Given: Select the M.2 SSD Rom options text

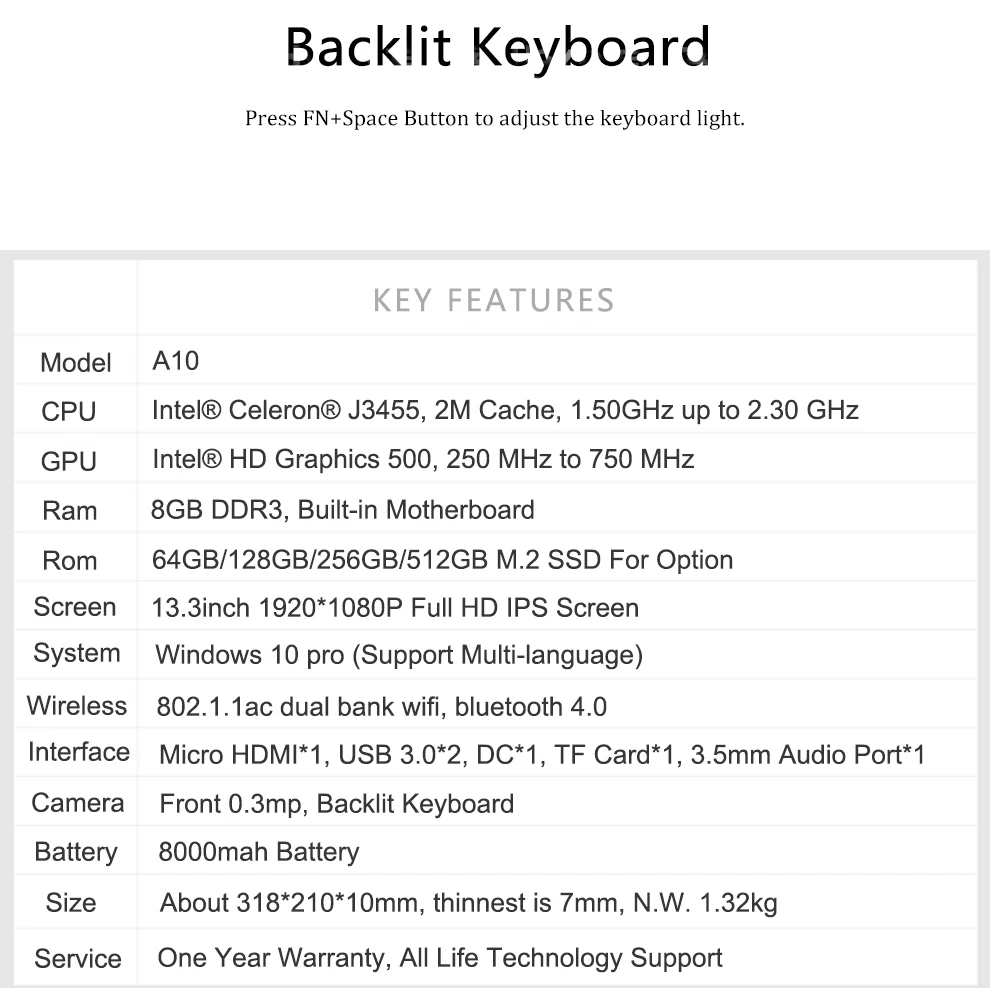Looking at the screenshot, I should (x=442, y=560).
